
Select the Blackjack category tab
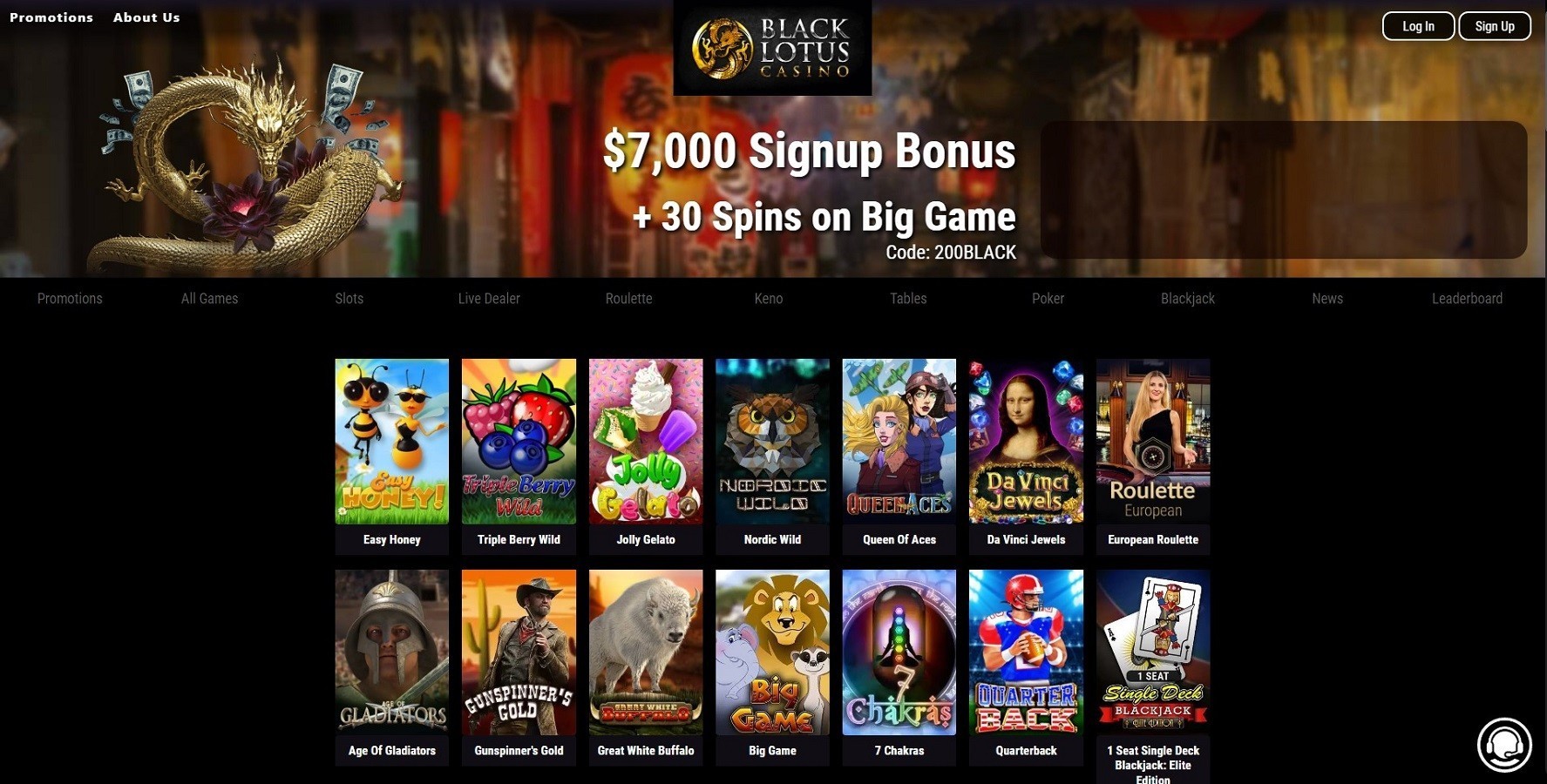click(1187, 299)
